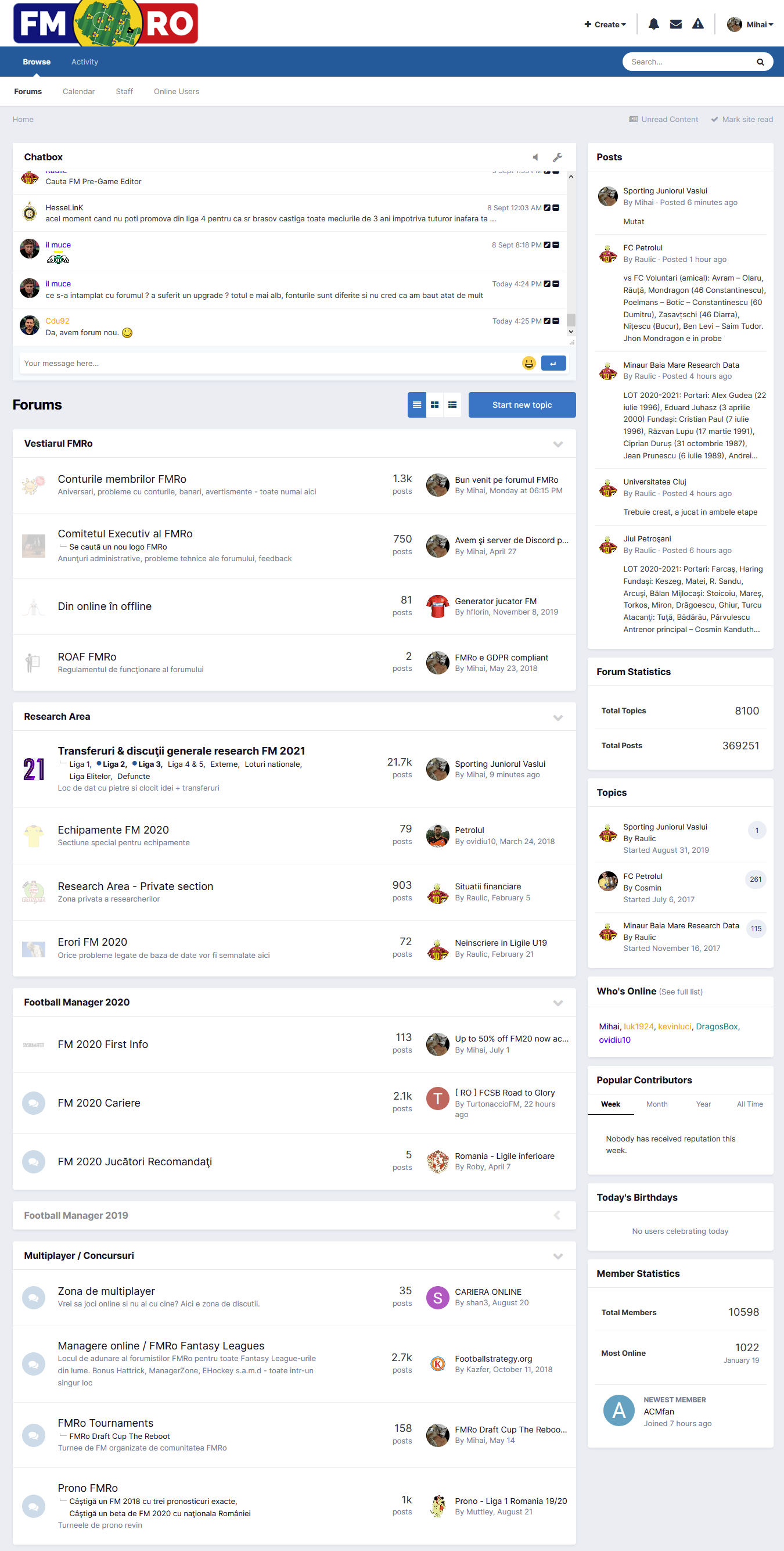This screenshot has height=1551, width=784.
Task: Collapse the Multiplayer / Concursuri category
Action: (x=558, y=1256)
